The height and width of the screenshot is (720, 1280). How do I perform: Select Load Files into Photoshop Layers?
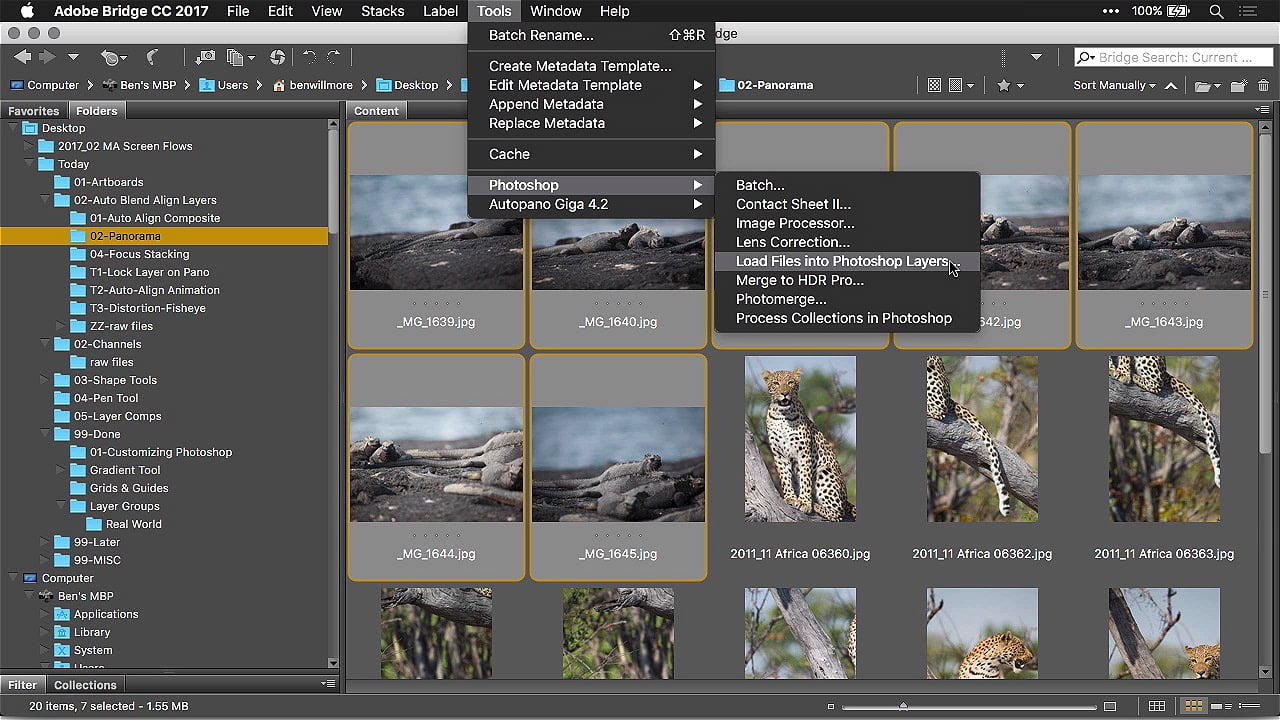pyautogui.click(x=846, y=261)
